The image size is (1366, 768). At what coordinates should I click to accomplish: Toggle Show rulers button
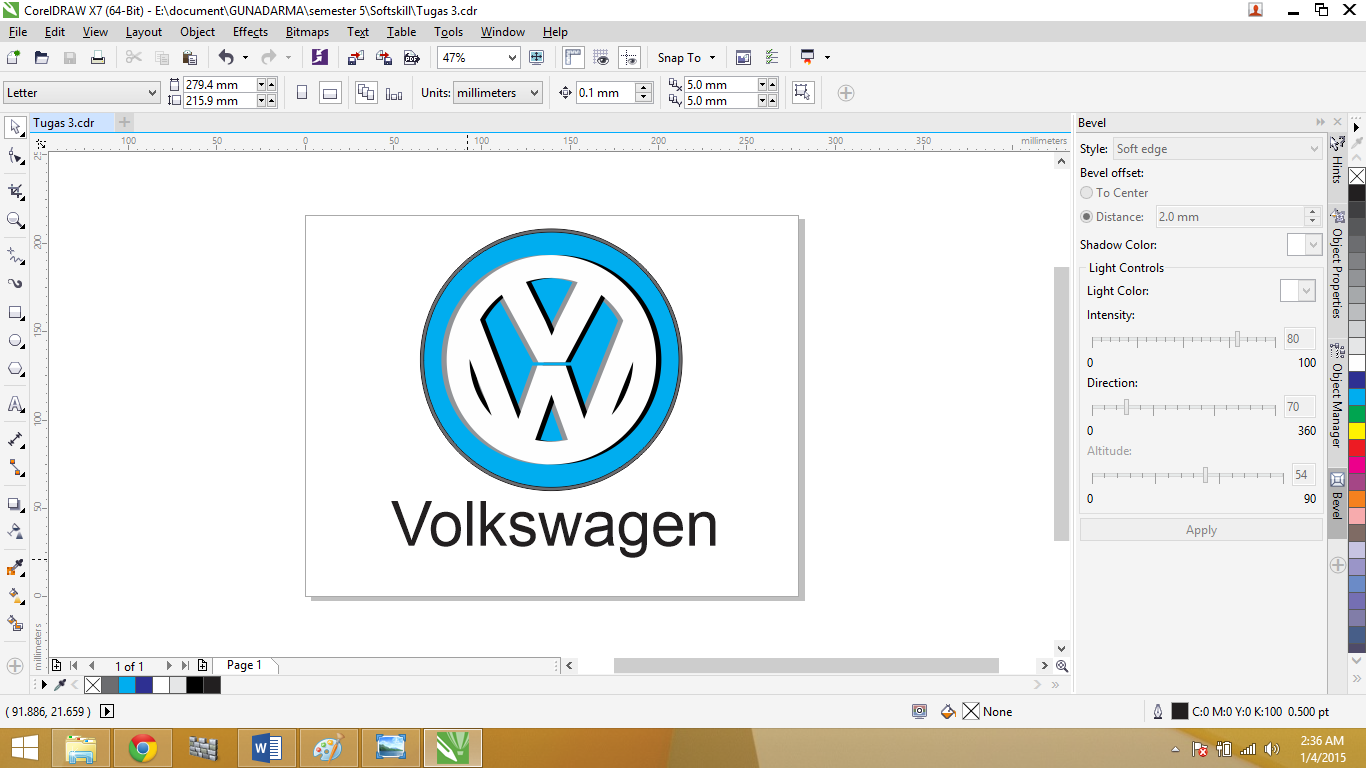[574, 58]
